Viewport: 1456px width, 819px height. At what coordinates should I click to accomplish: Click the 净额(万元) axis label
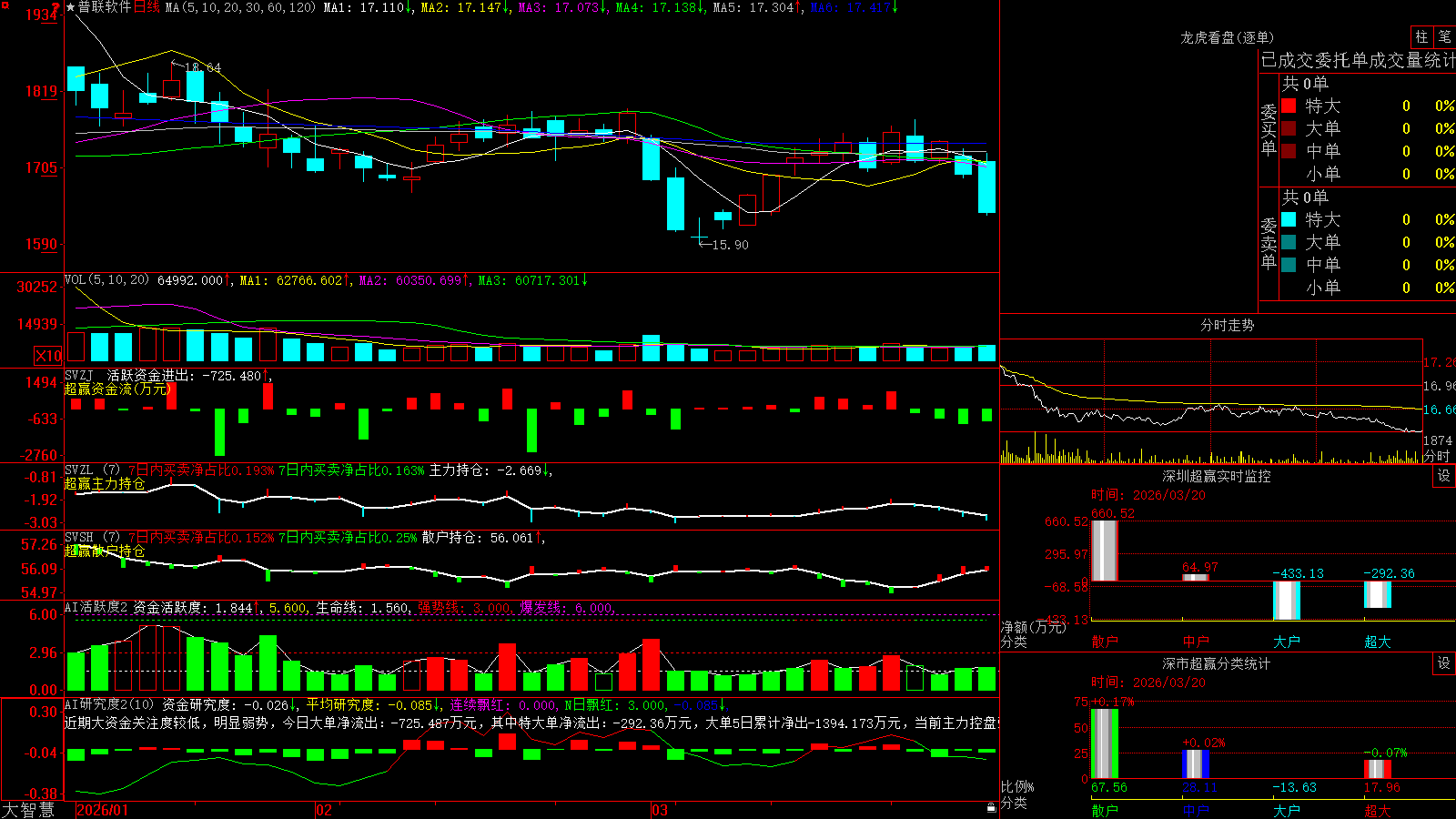pos(1033,627)
